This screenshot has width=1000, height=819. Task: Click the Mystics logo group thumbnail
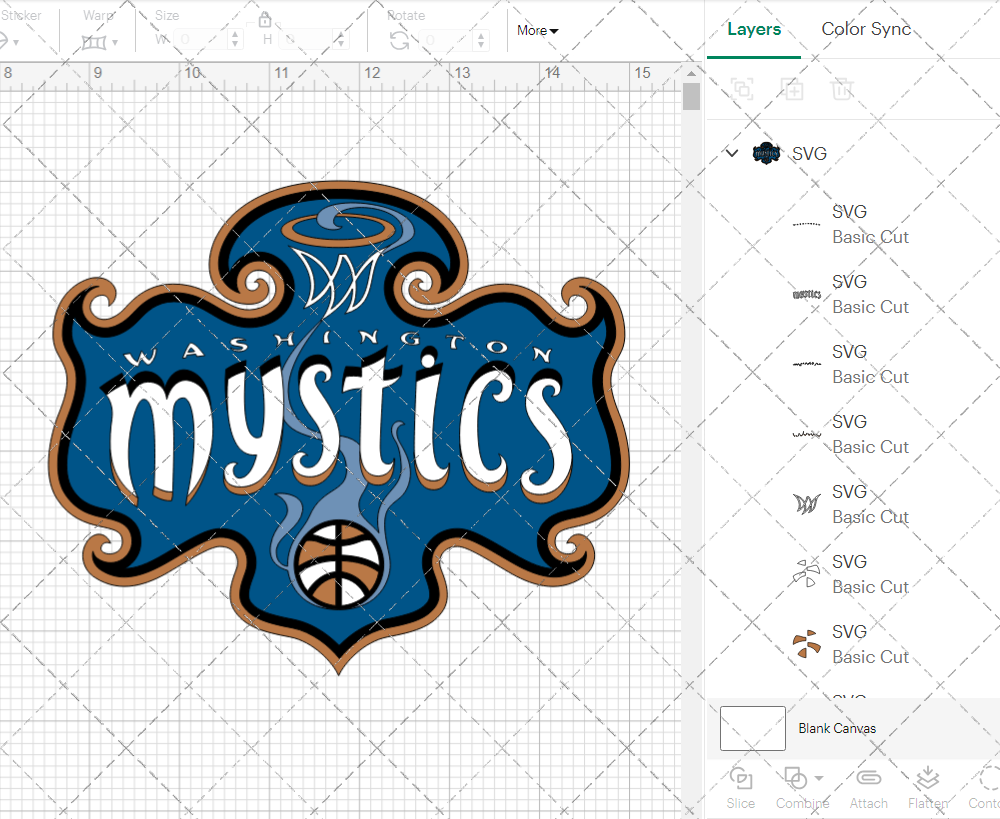point(766,153)
